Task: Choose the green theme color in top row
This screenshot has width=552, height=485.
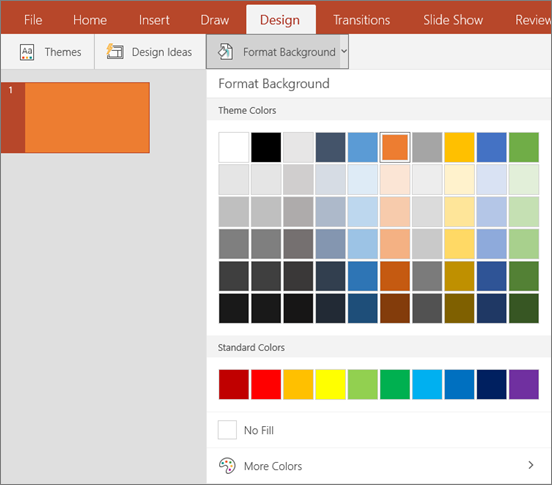Action: (523, 147)
